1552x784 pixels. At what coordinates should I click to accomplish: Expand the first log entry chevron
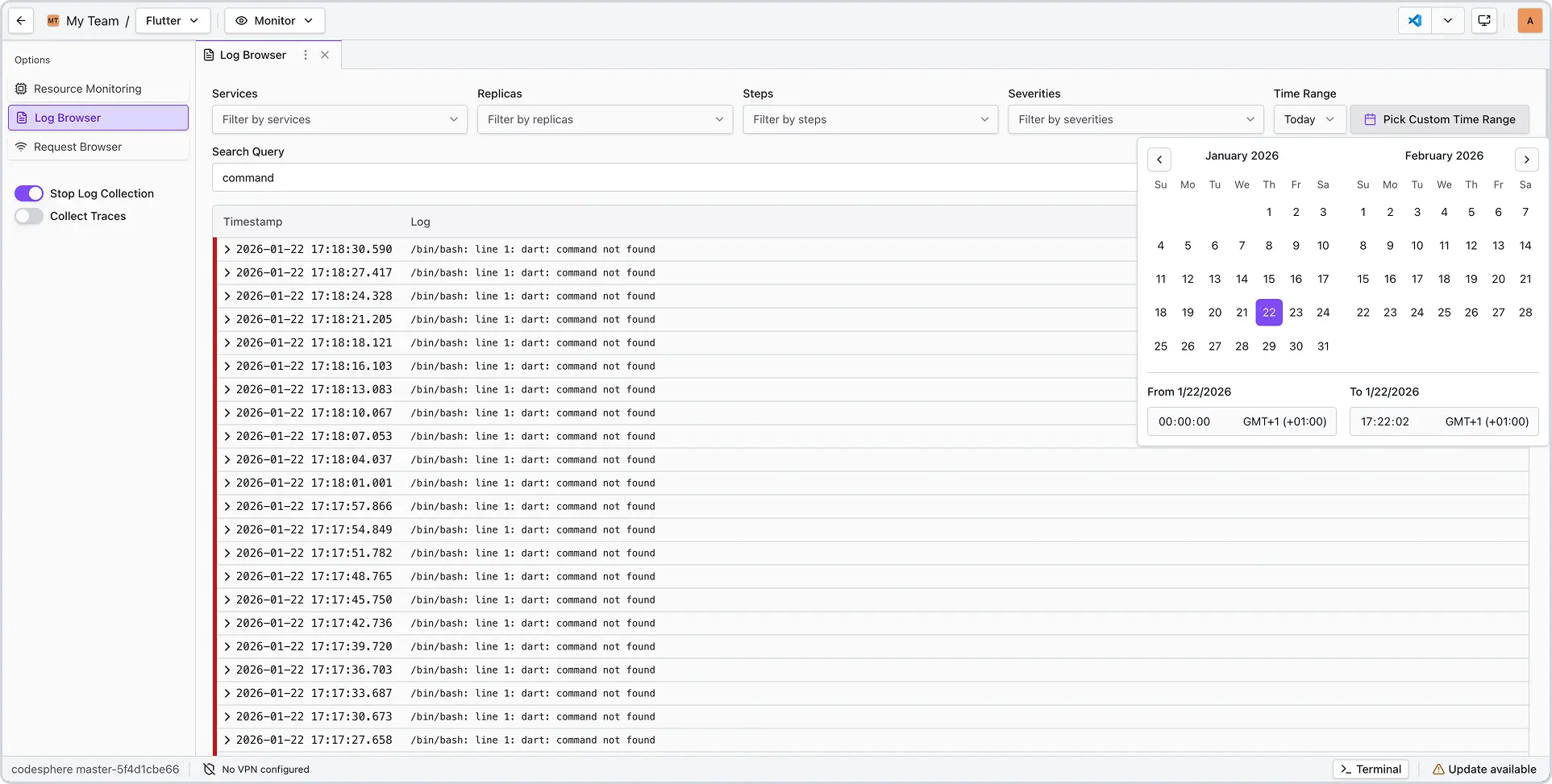tap(227, 249)
